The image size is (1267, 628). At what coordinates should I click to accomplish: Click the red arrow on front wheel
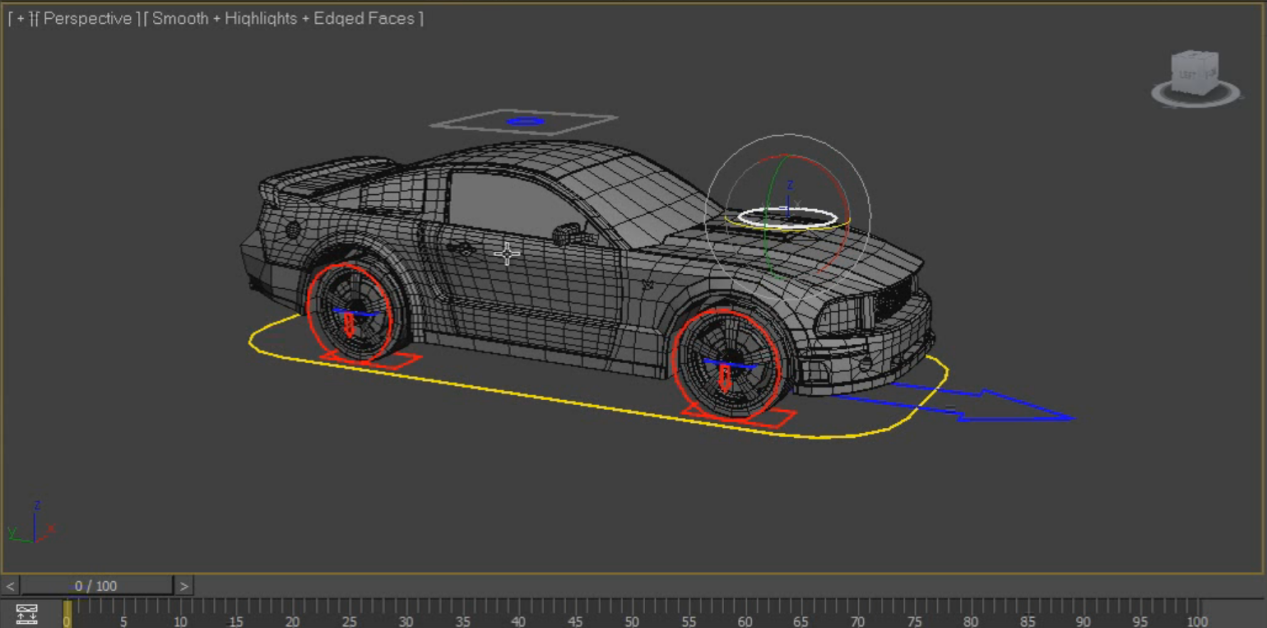click(x=725, y=379)
